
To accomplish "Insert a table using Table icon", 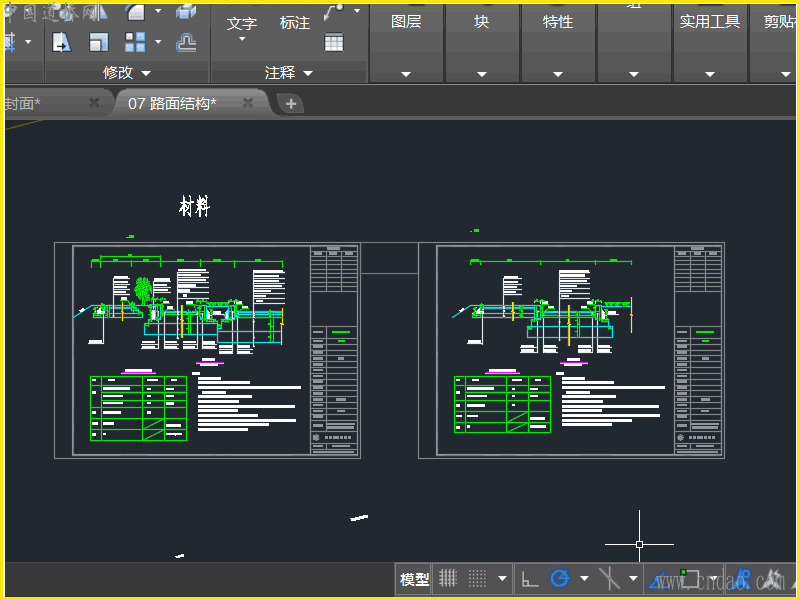I will (x=334, y=42).
